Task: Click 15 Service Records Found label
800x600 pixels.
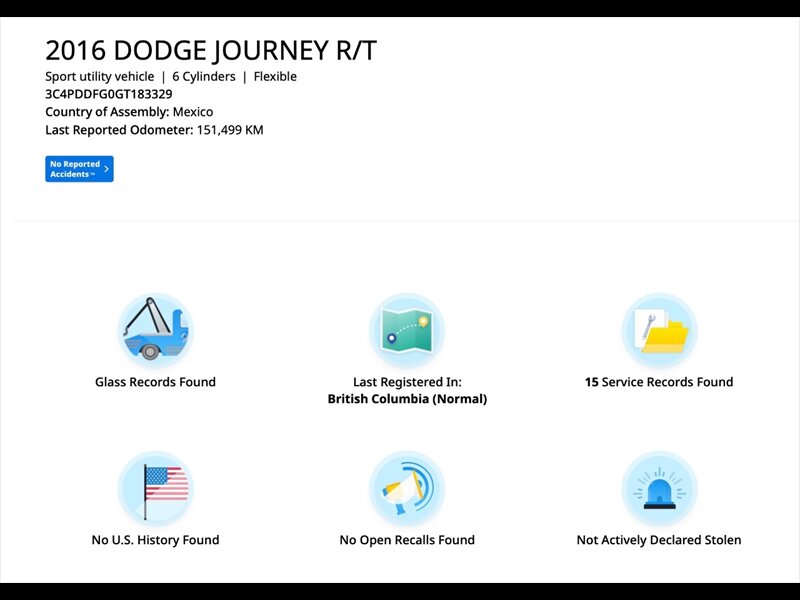Action: [x=659, y=382]
